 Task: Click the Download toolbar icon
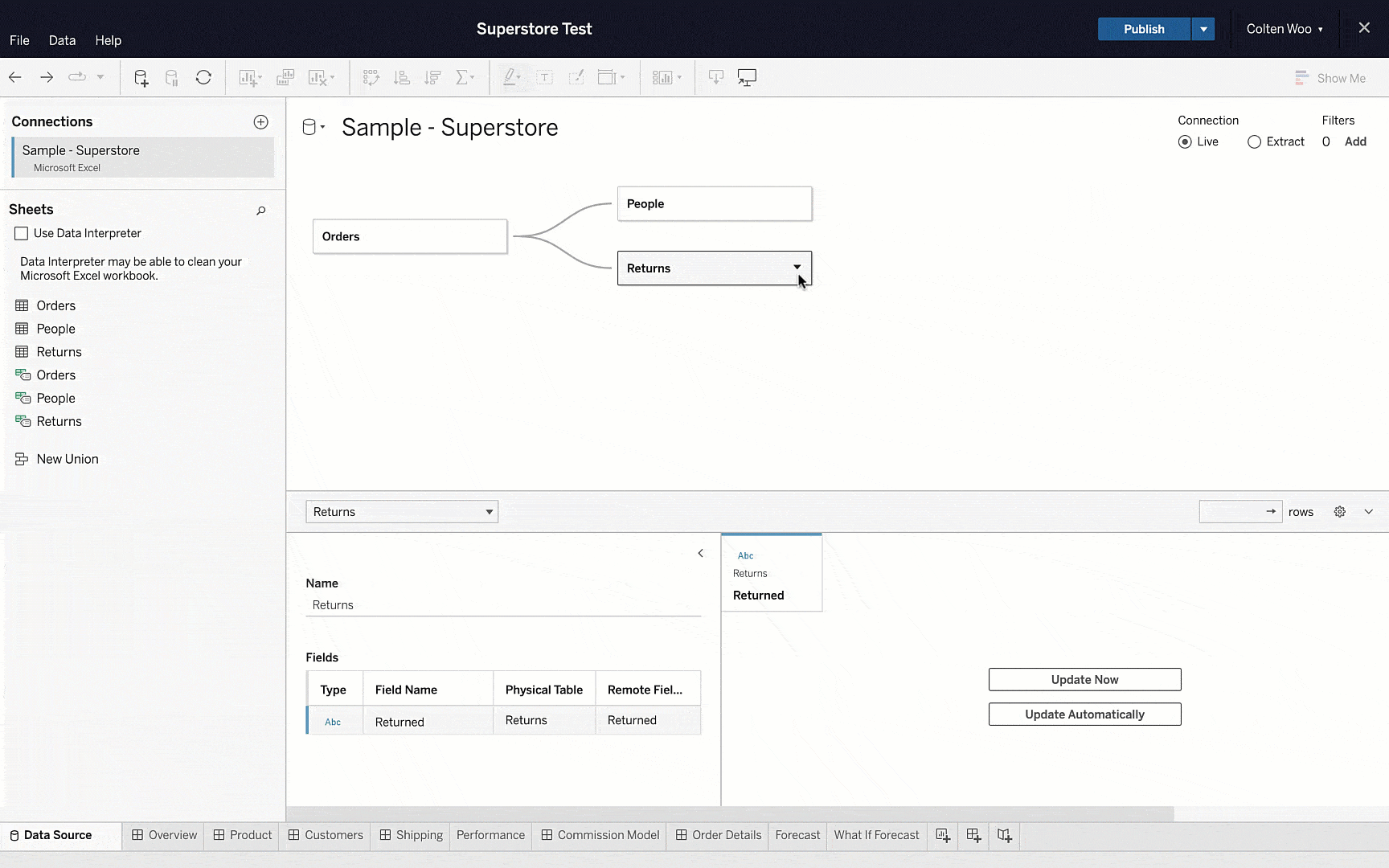pos(716,78)
